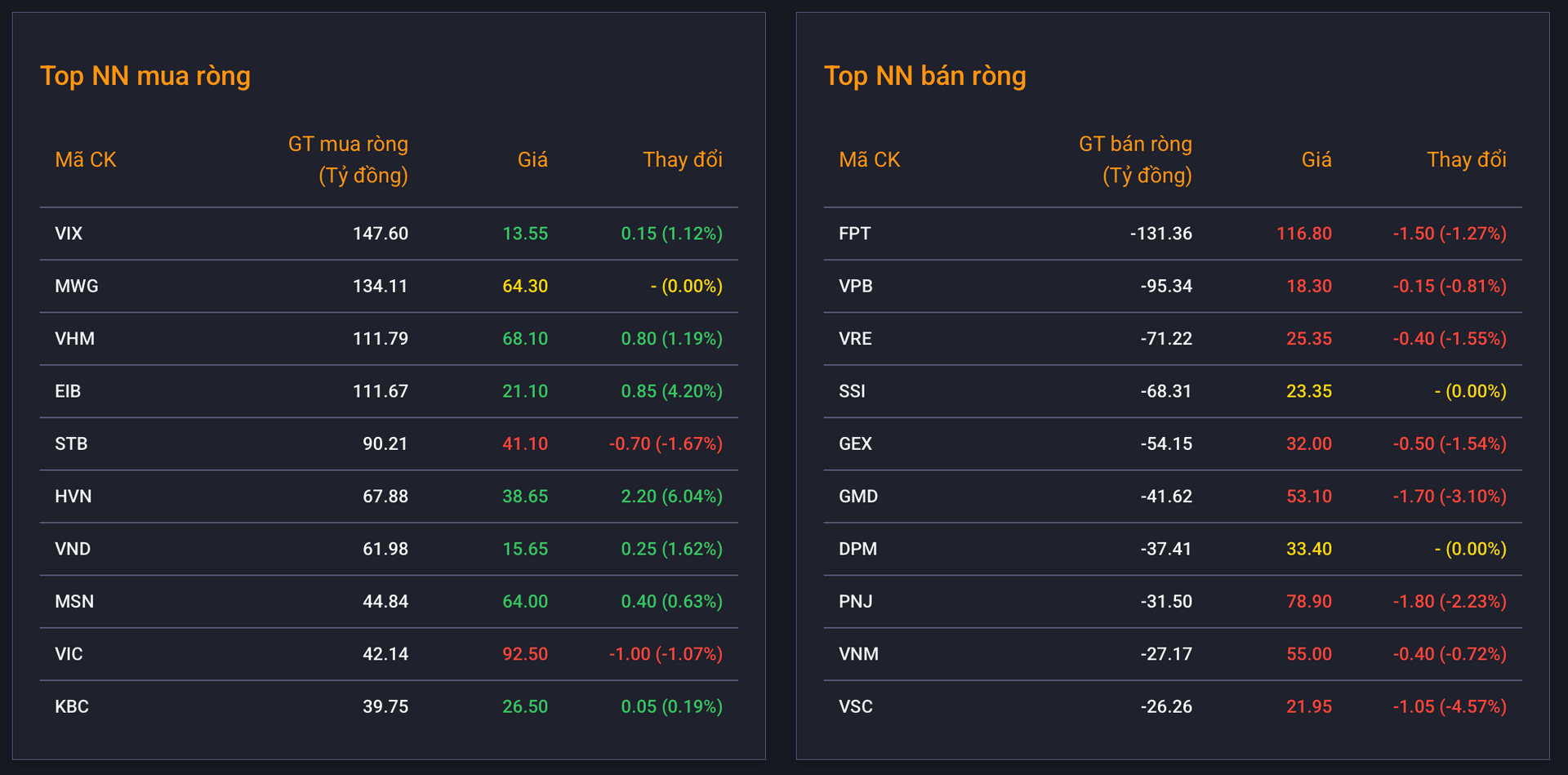Click 'GT bán ròng (Tỷ đồng)' column header
This screenshot has width=1568, height=775.
pyautogui.click(x=1135, y=159)
